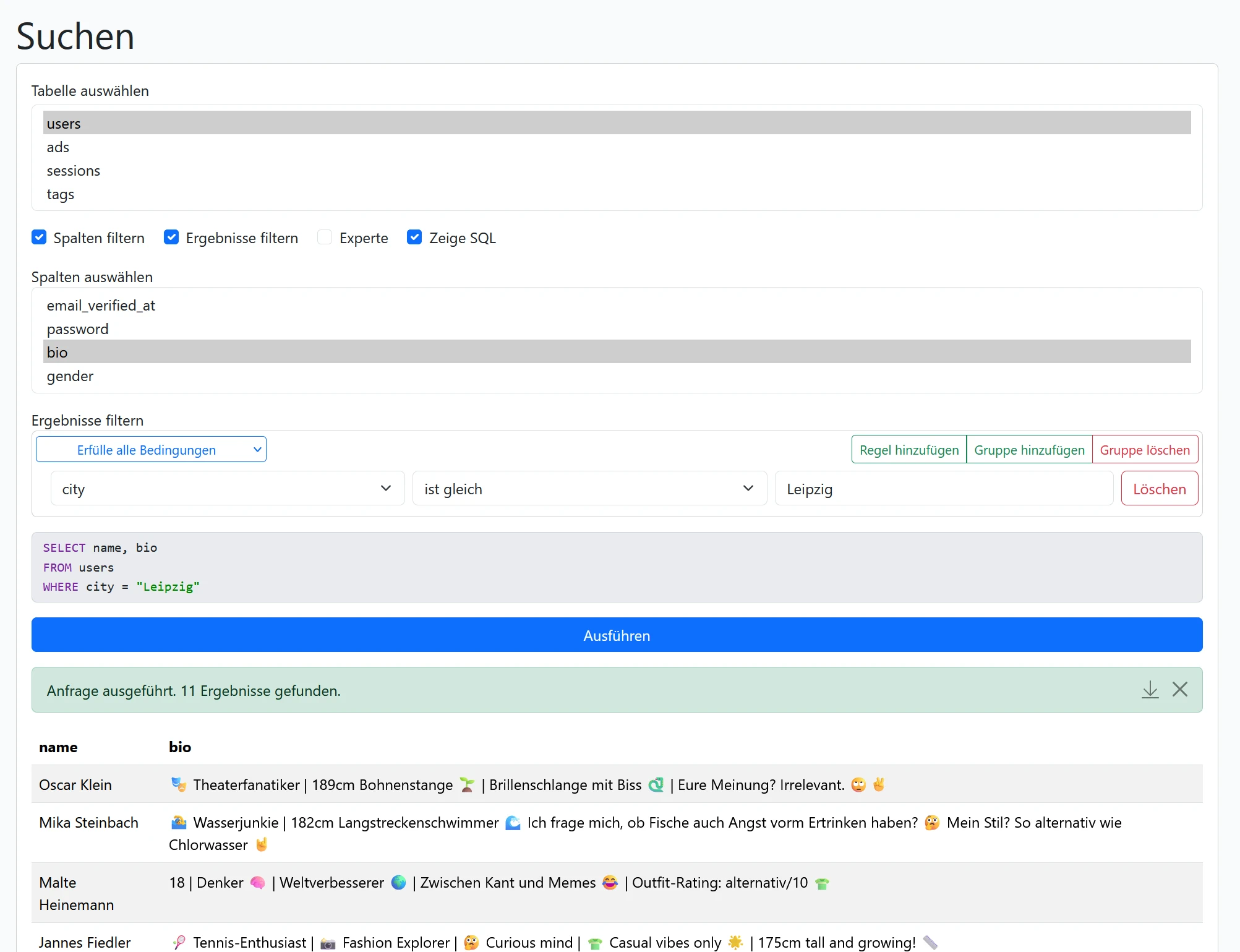
Task: Open the city field dropdown
Action: (x=228, y=489)
